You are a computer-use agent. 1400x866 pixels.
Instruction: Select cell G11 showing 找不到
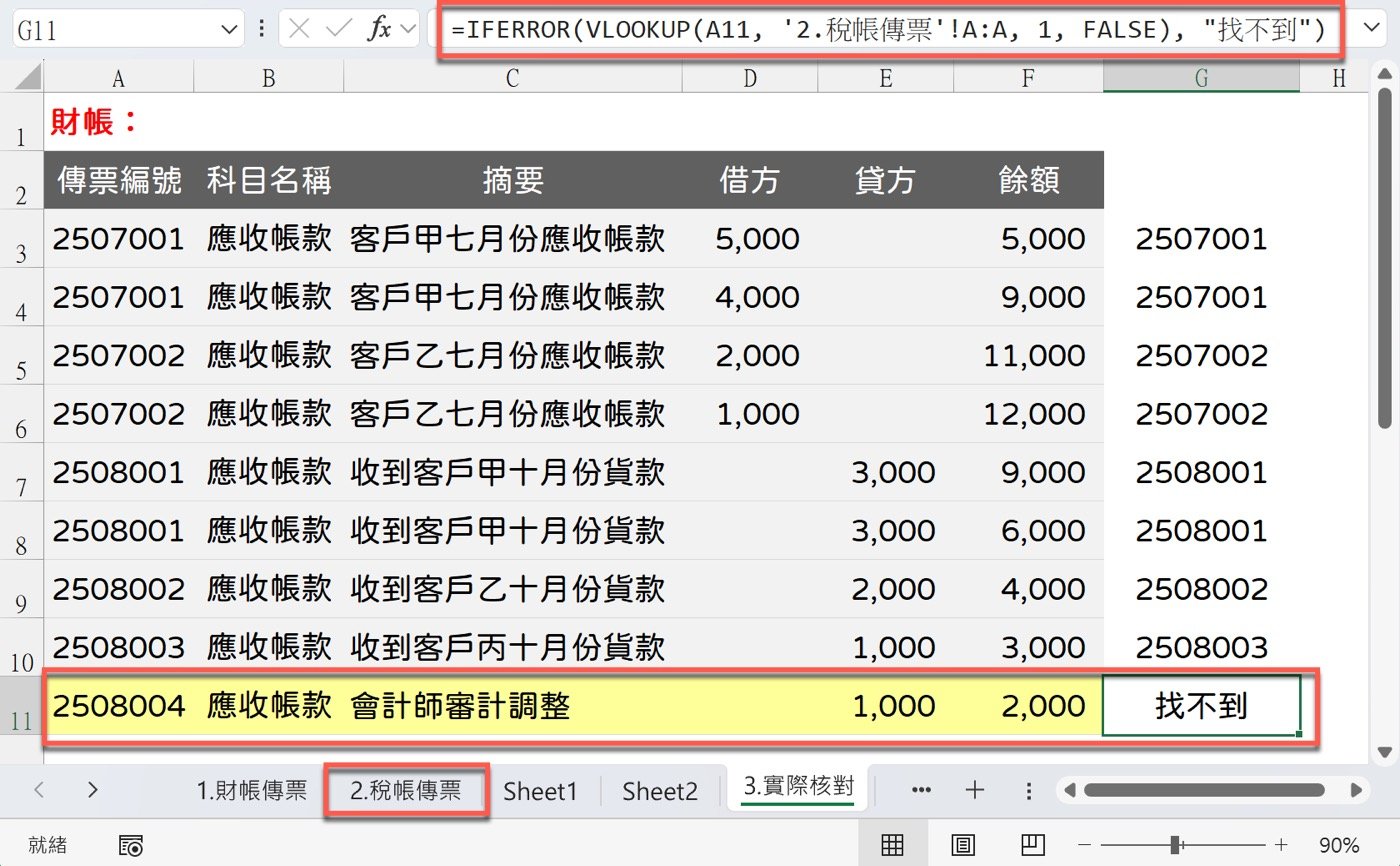[1201, 706]
